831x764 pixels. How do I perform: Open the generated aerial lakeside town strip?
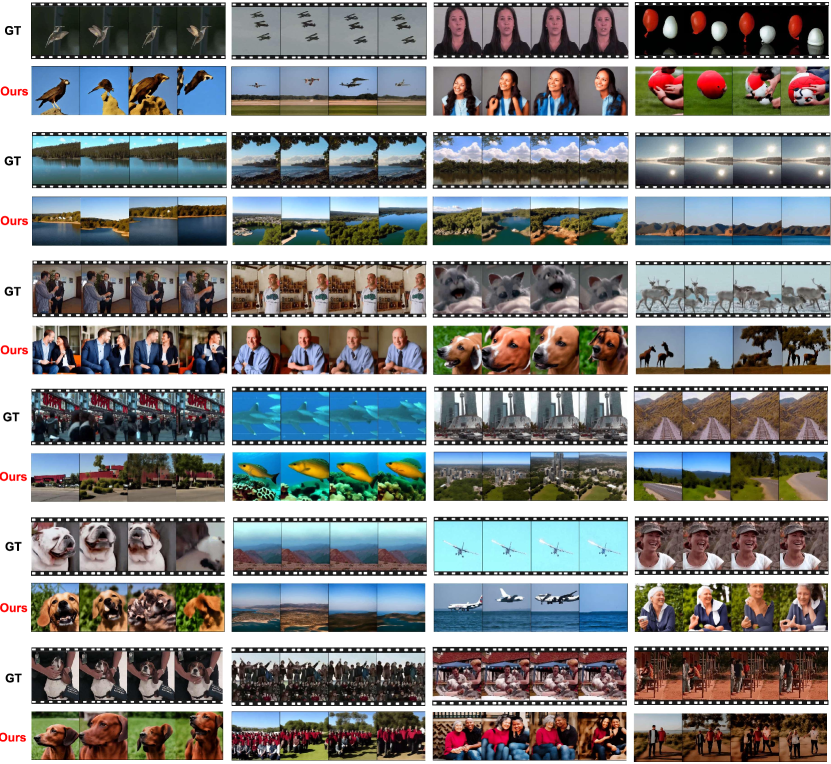click(329, 221)
